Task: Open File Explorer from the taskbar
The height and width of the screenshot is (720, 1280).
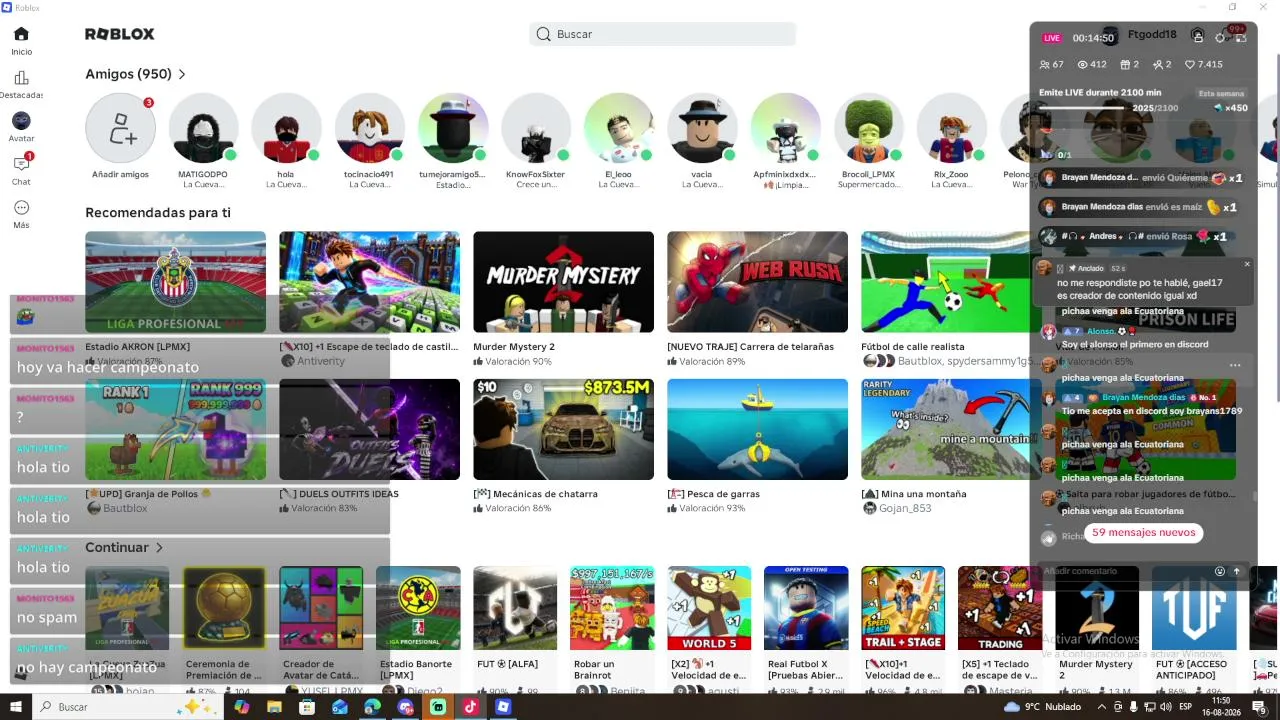Action: pos(274,707)
